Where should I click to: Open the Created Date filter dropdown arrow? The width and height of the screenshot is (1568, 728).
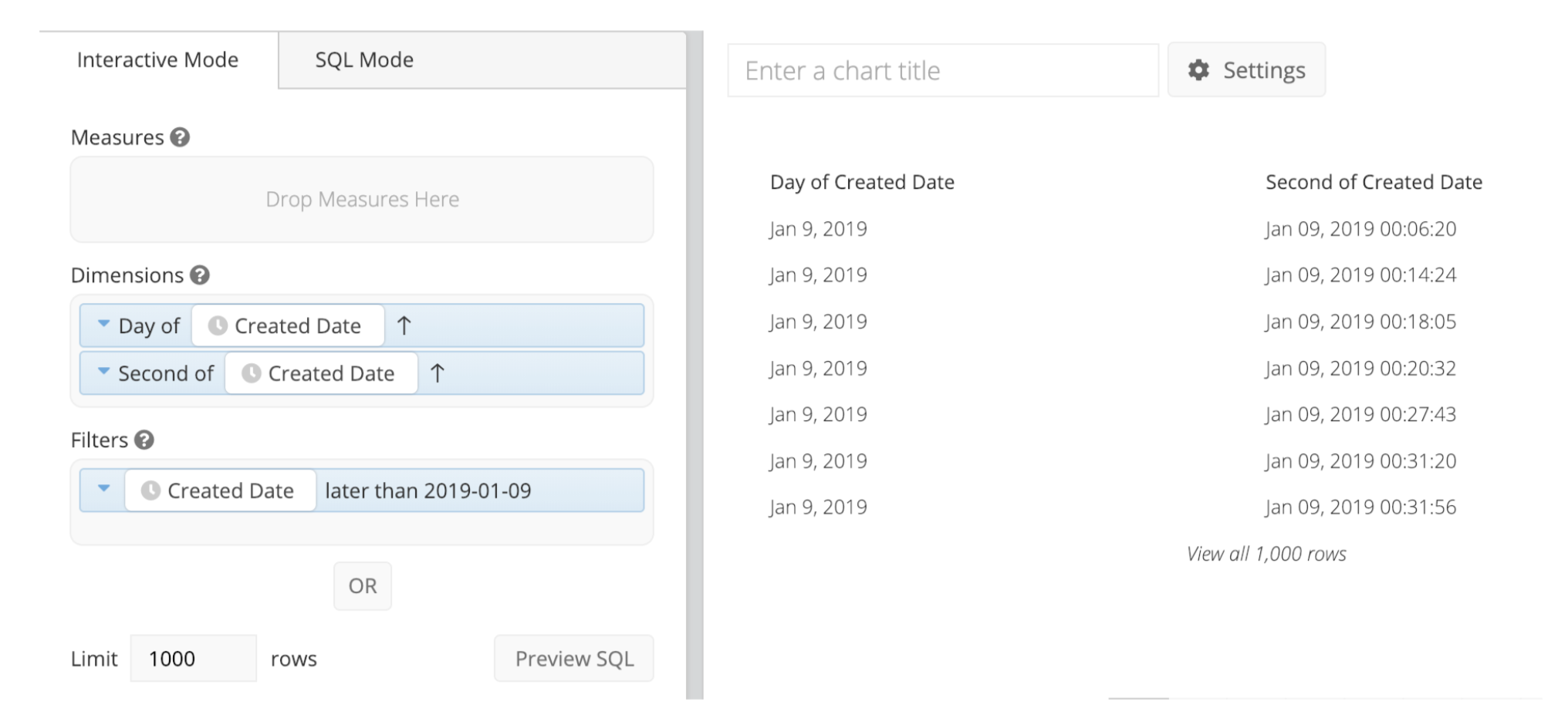[103, 488]
